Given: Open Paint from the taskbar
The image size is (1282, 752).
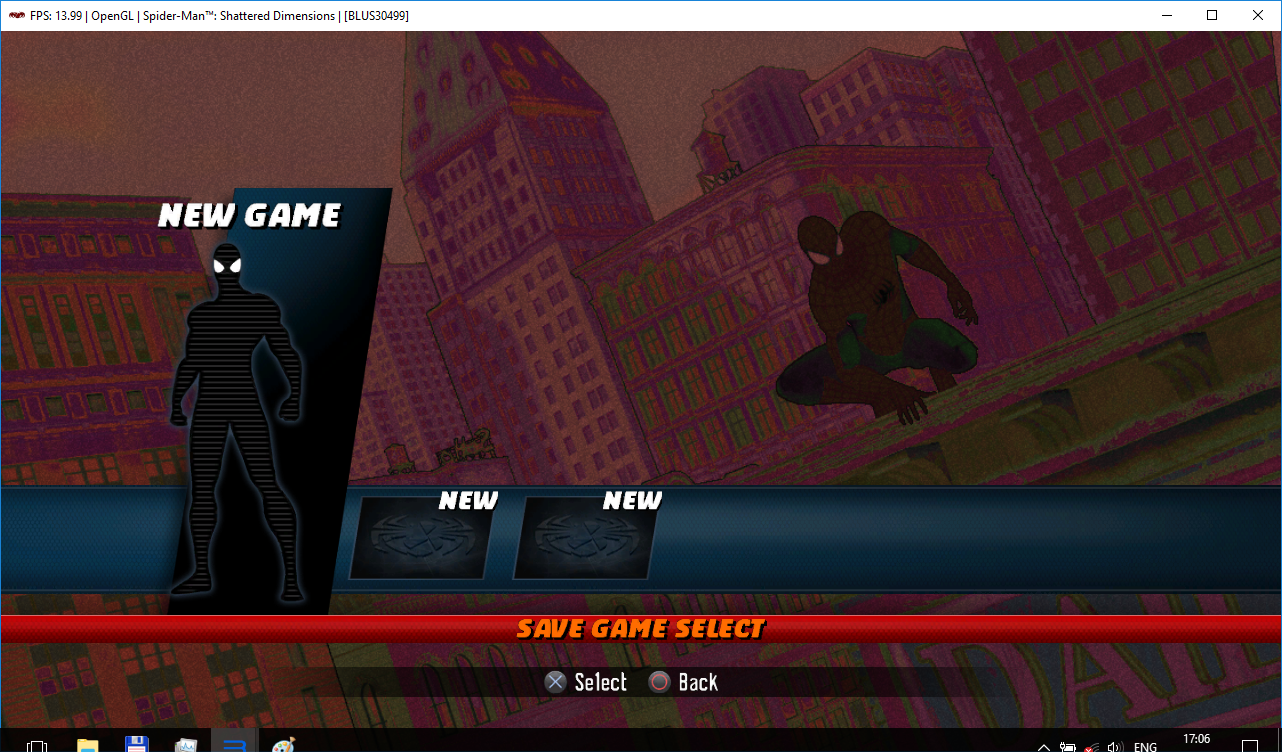Looking at the screenshot, I should tap(284, 745).
